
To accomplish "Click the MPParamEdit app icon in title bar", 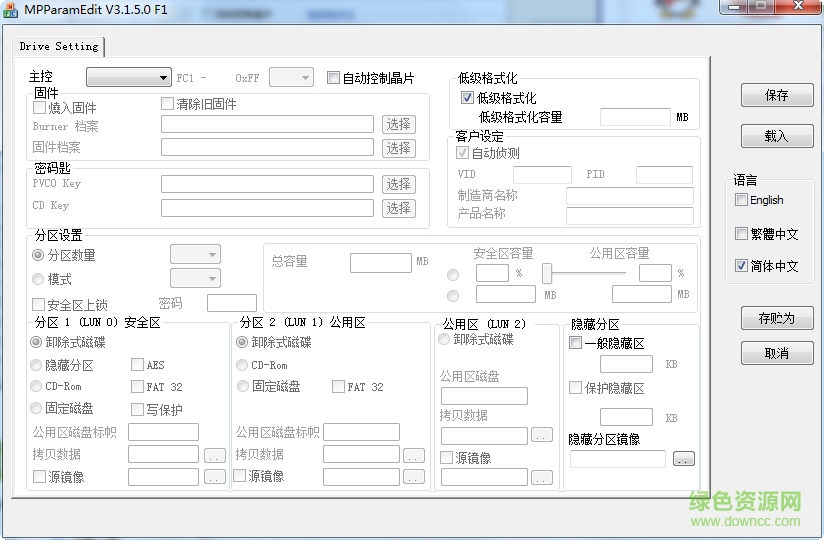I will point(11,9).
